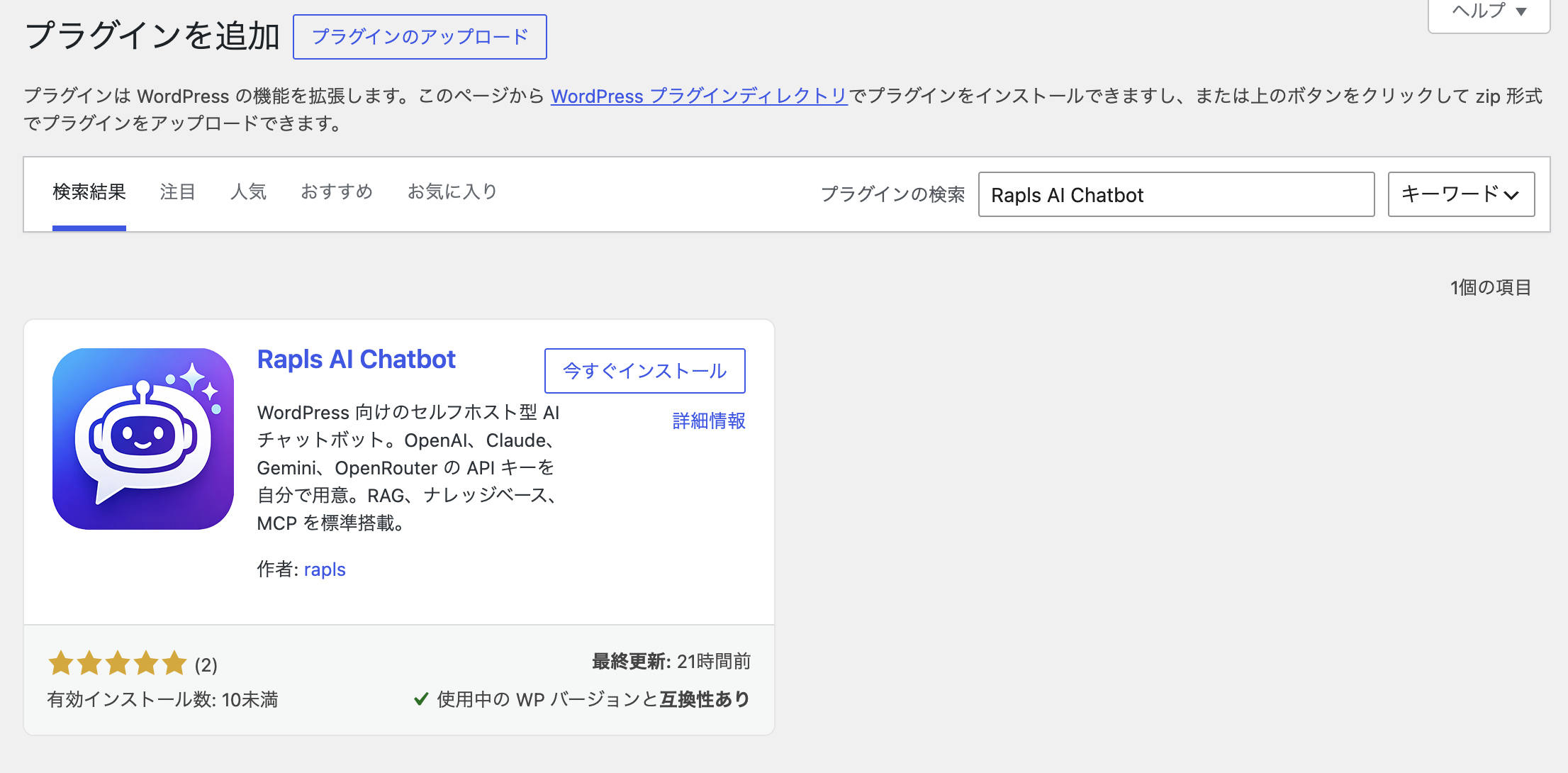The image size is (1568, 773).
Task: Click the Rapls AI Chatbot plugin icon
Action: click(143, 438)
